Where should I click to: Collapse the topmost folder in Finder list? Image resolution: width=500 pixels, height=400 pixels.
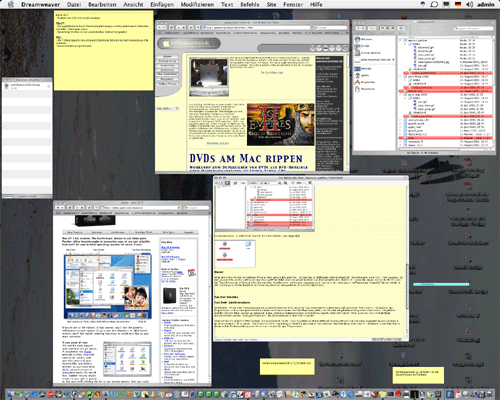pyautogui.click(x=401, y=40)
